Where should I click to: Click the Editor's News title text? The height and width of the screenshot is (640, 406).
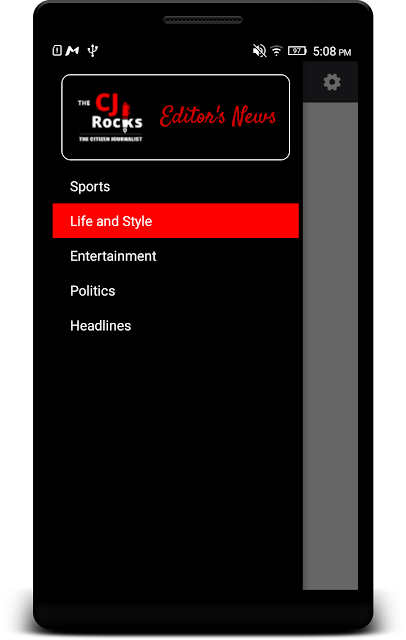(217, 116)
